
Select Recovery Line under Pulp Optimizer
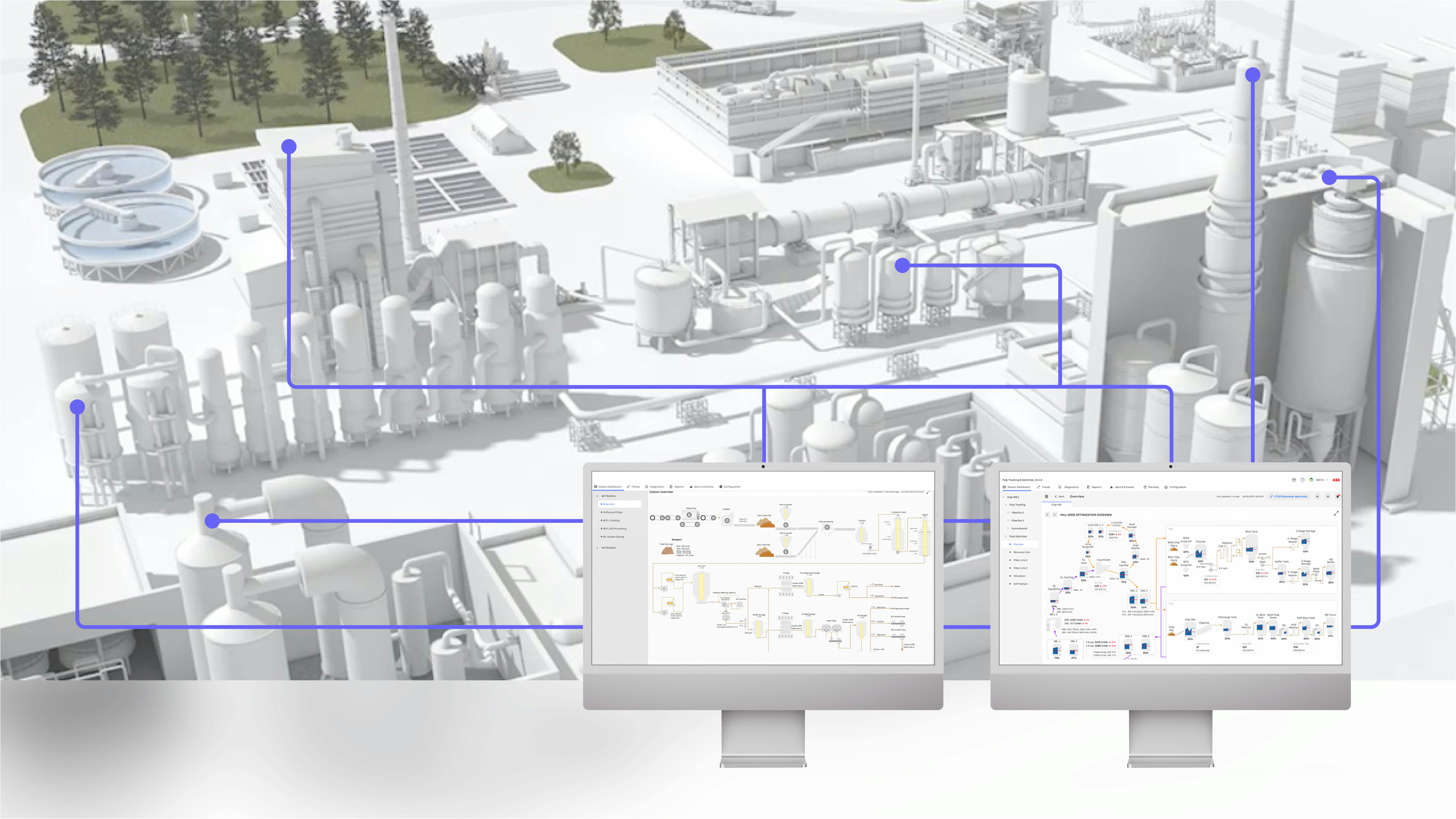coord(1022,552)
